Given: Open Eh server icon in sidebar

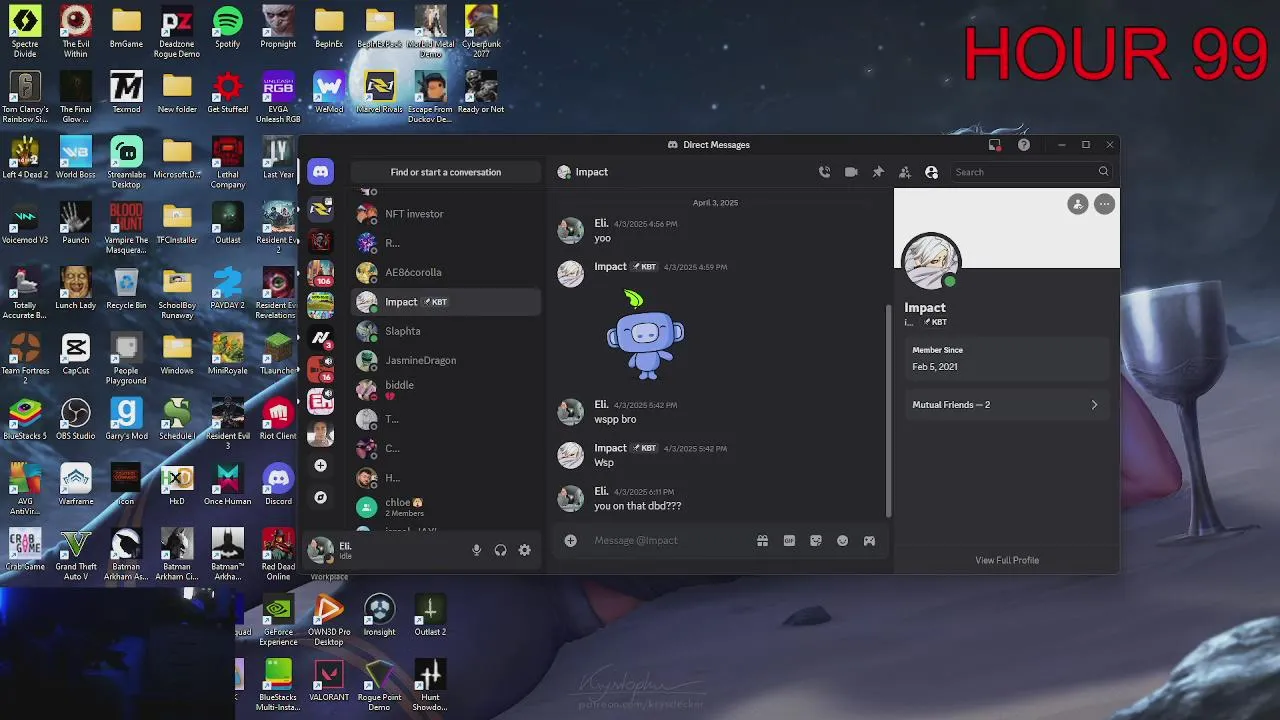Looking at the screenshot, I should [320, 401].
